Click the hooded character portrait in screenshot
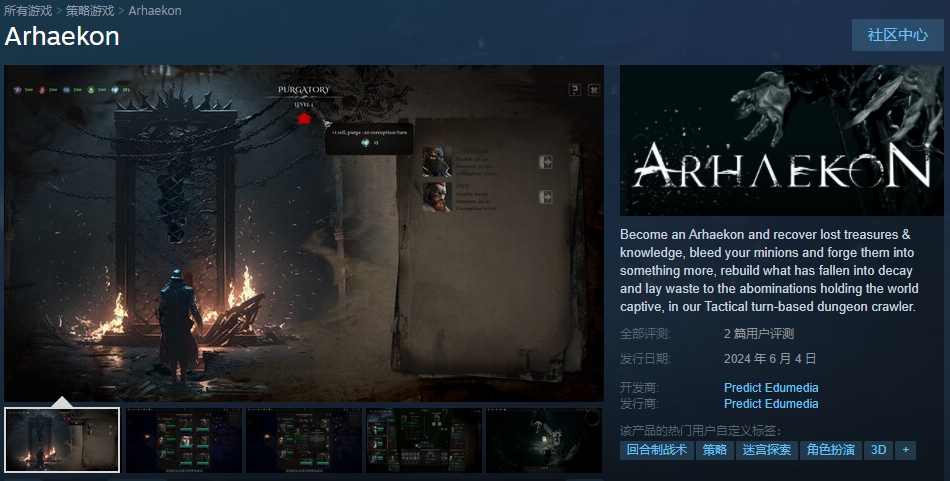The width and height of the screenshot is (950, 481). 437,162
